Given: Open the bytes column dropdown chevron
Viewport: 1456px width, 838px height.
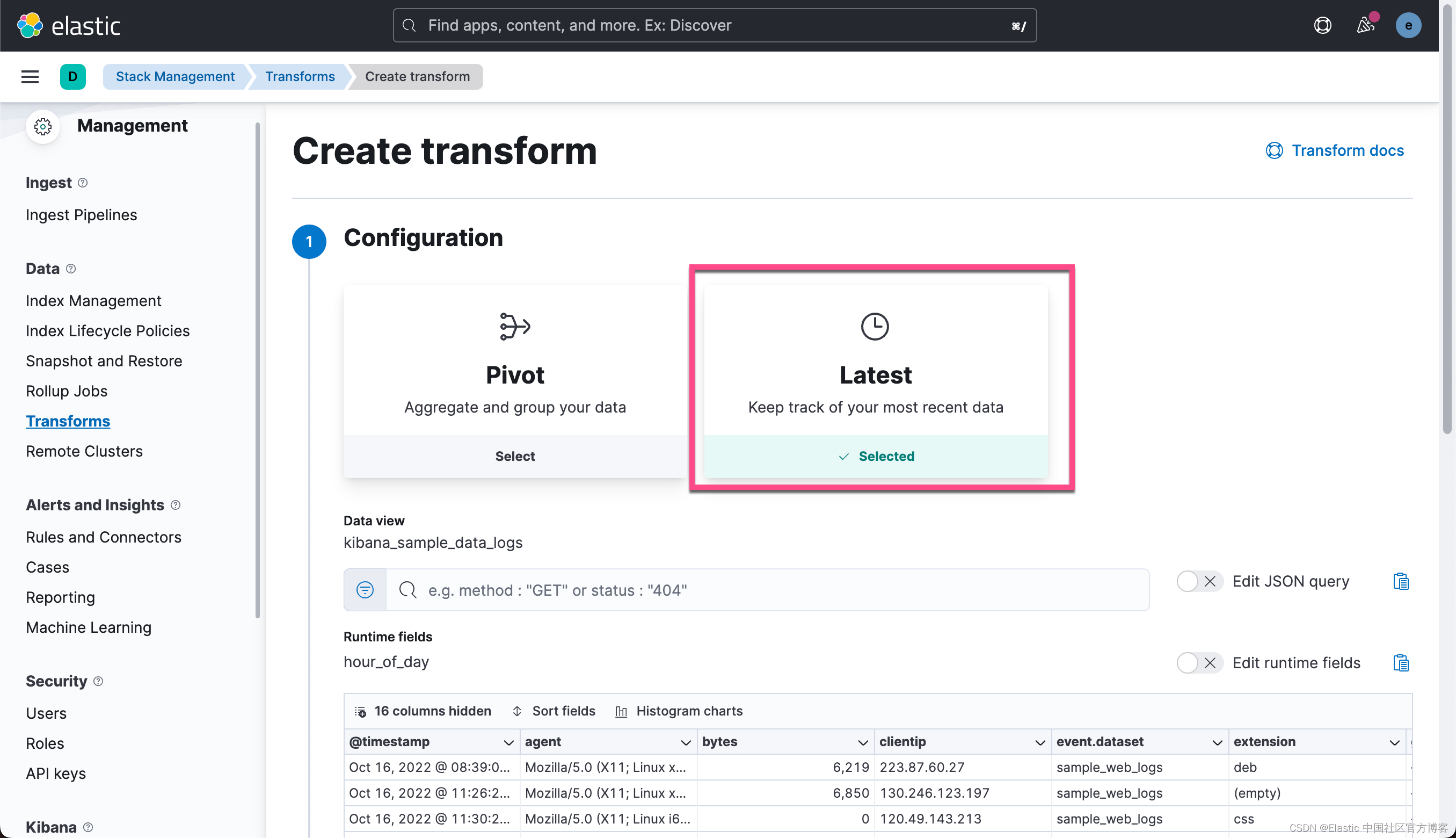Looking at the screenshot, I should coord(863,742).
